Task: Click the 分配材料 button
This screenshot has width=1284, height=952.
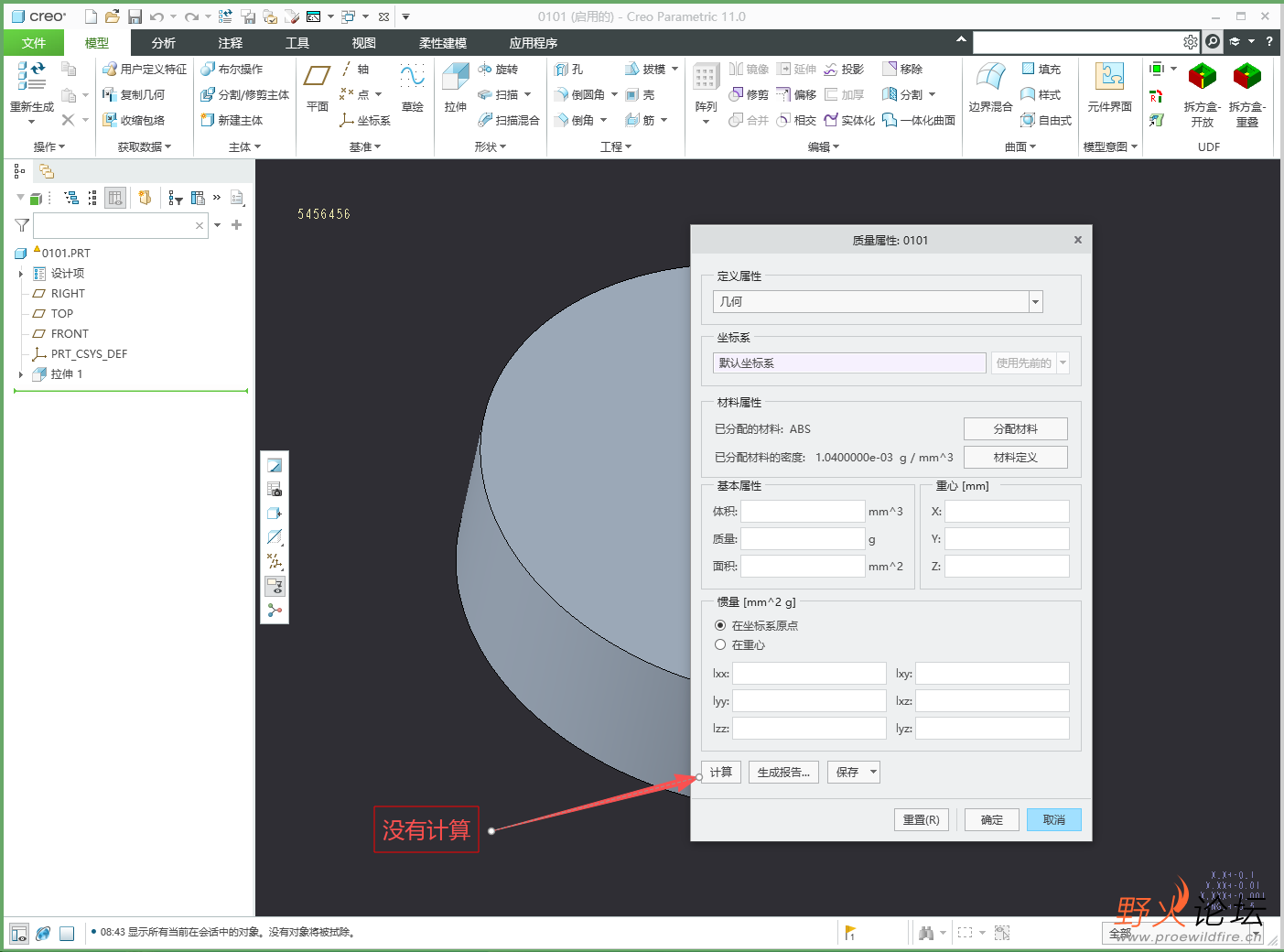Action: (1015, 428)
